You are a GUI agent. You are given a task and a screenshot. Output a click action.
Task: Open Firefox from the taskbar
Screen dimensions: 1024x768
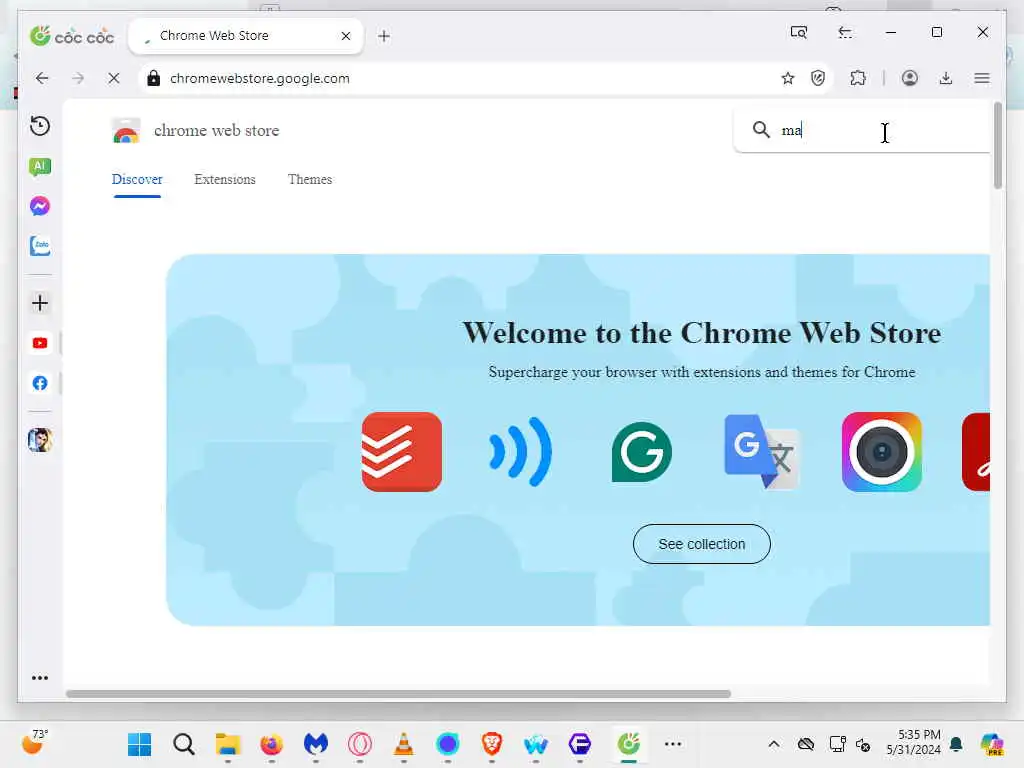click(x=272, y=744)
